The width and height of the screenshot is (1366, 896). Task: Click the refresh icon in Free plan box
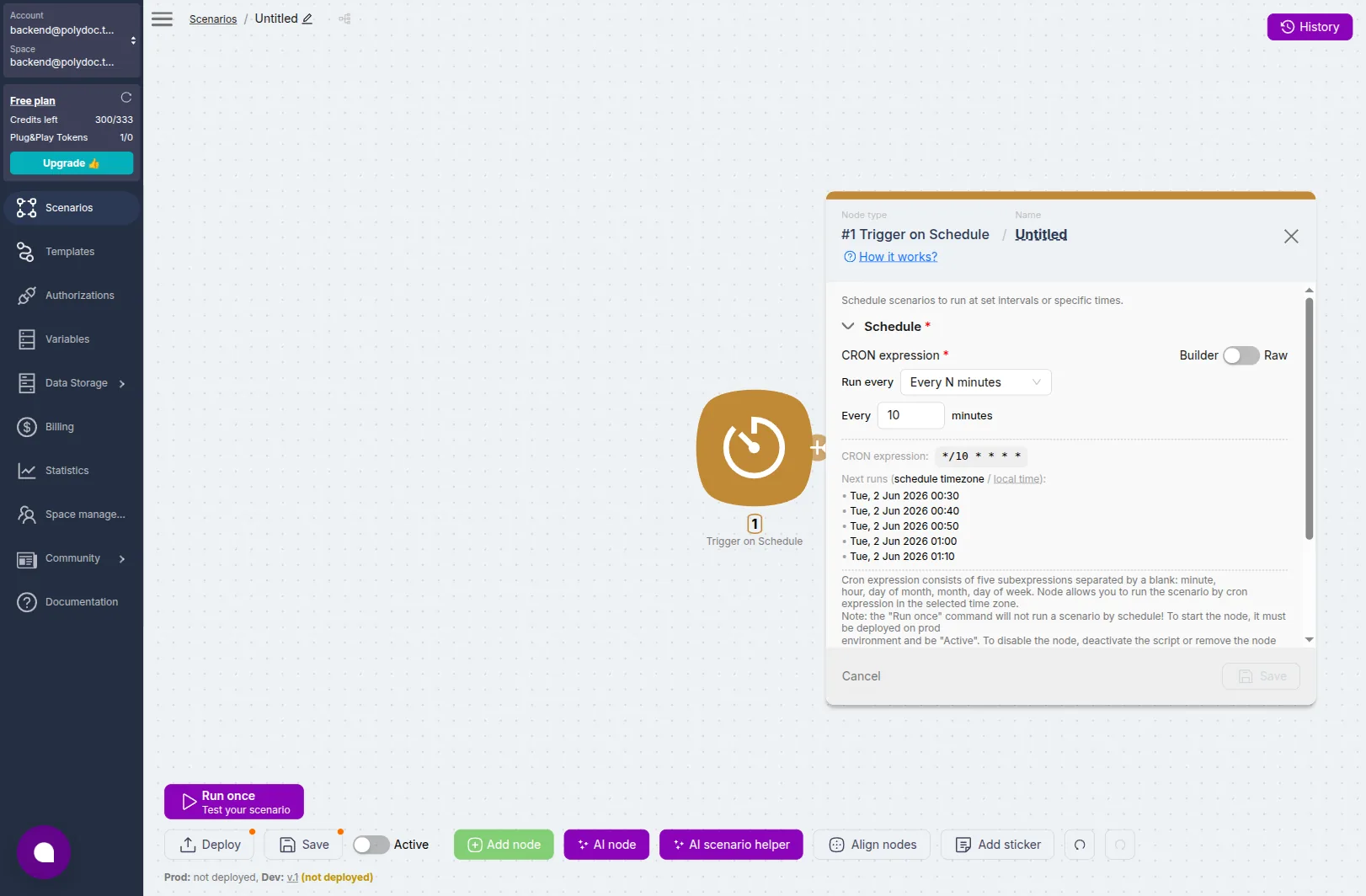(x=126, y=98)
